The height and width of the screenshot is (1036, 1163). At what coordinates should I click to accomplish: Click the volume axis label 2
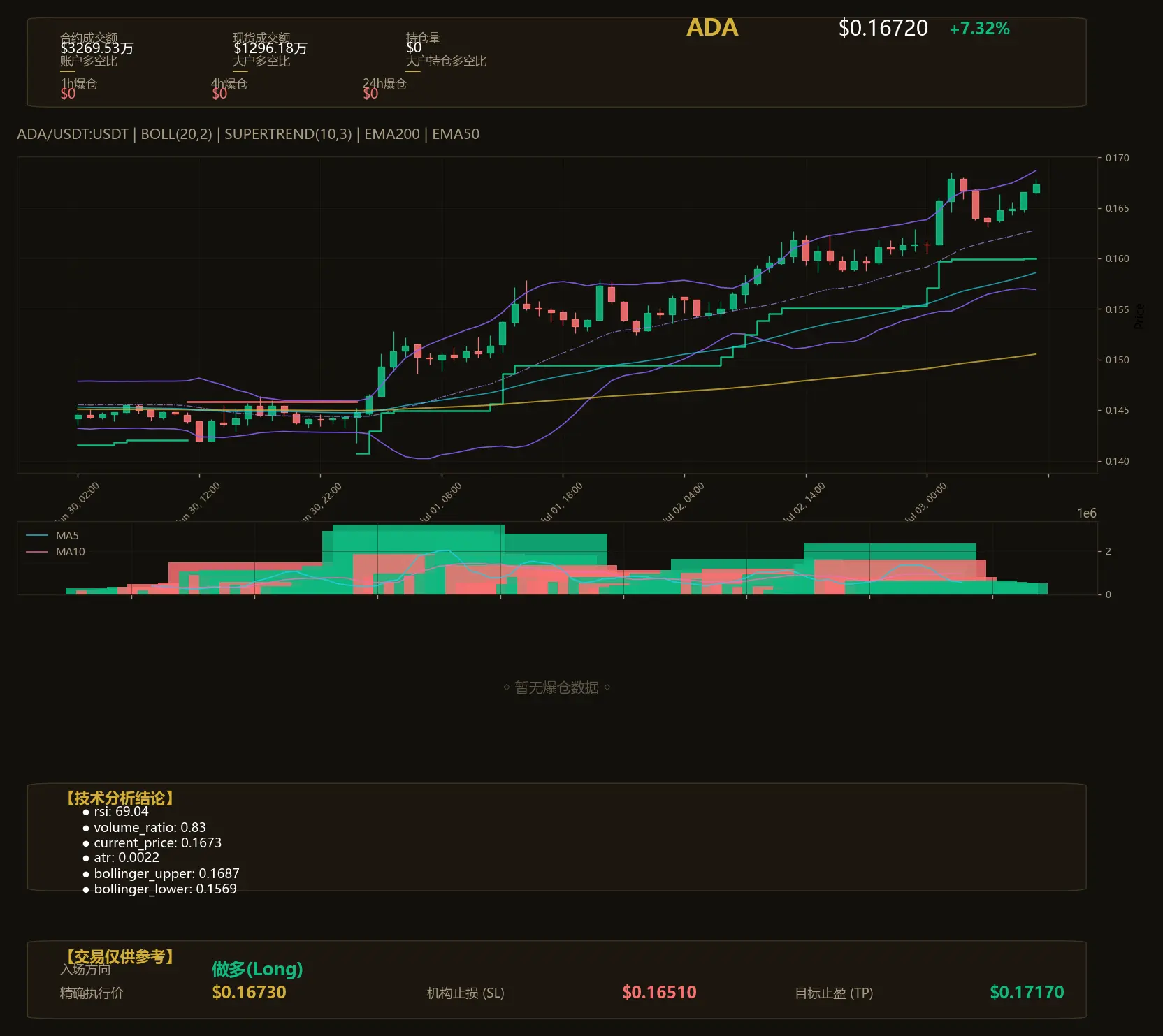click(1108, 551)
